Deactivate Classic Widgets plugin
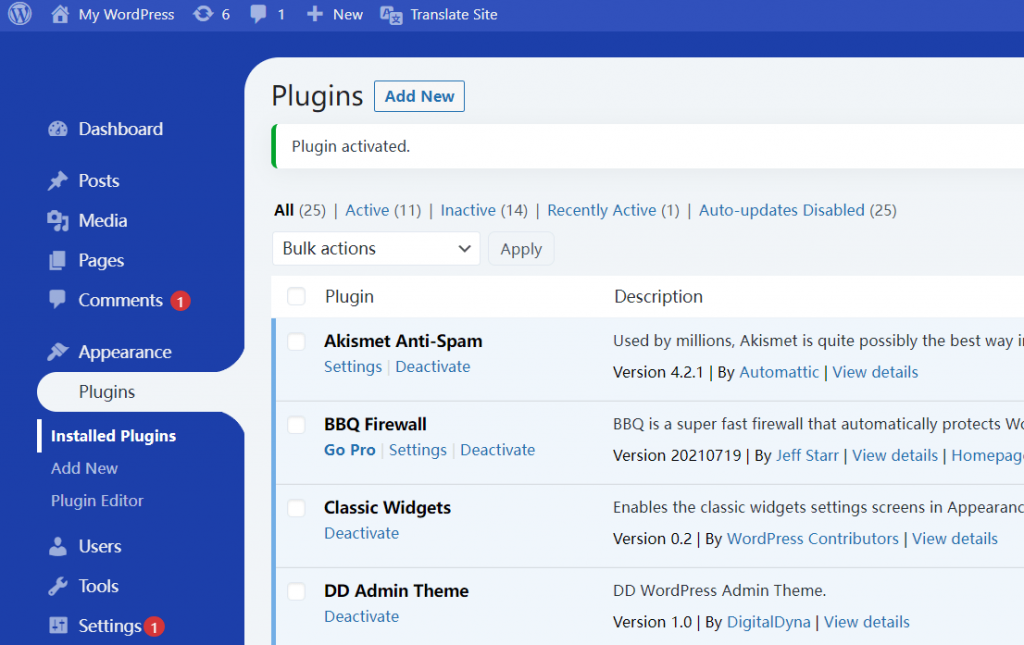 point(362,533)
